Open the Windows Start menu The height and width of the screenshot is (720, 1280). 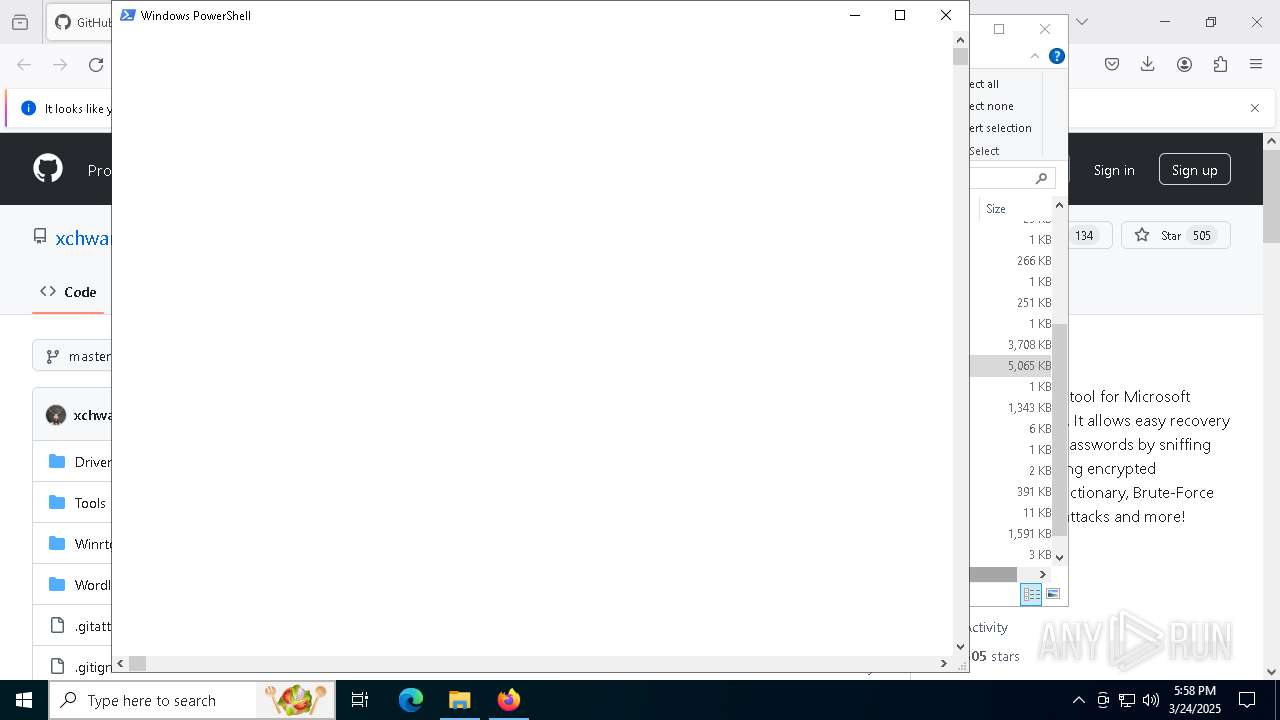[24, 700]
